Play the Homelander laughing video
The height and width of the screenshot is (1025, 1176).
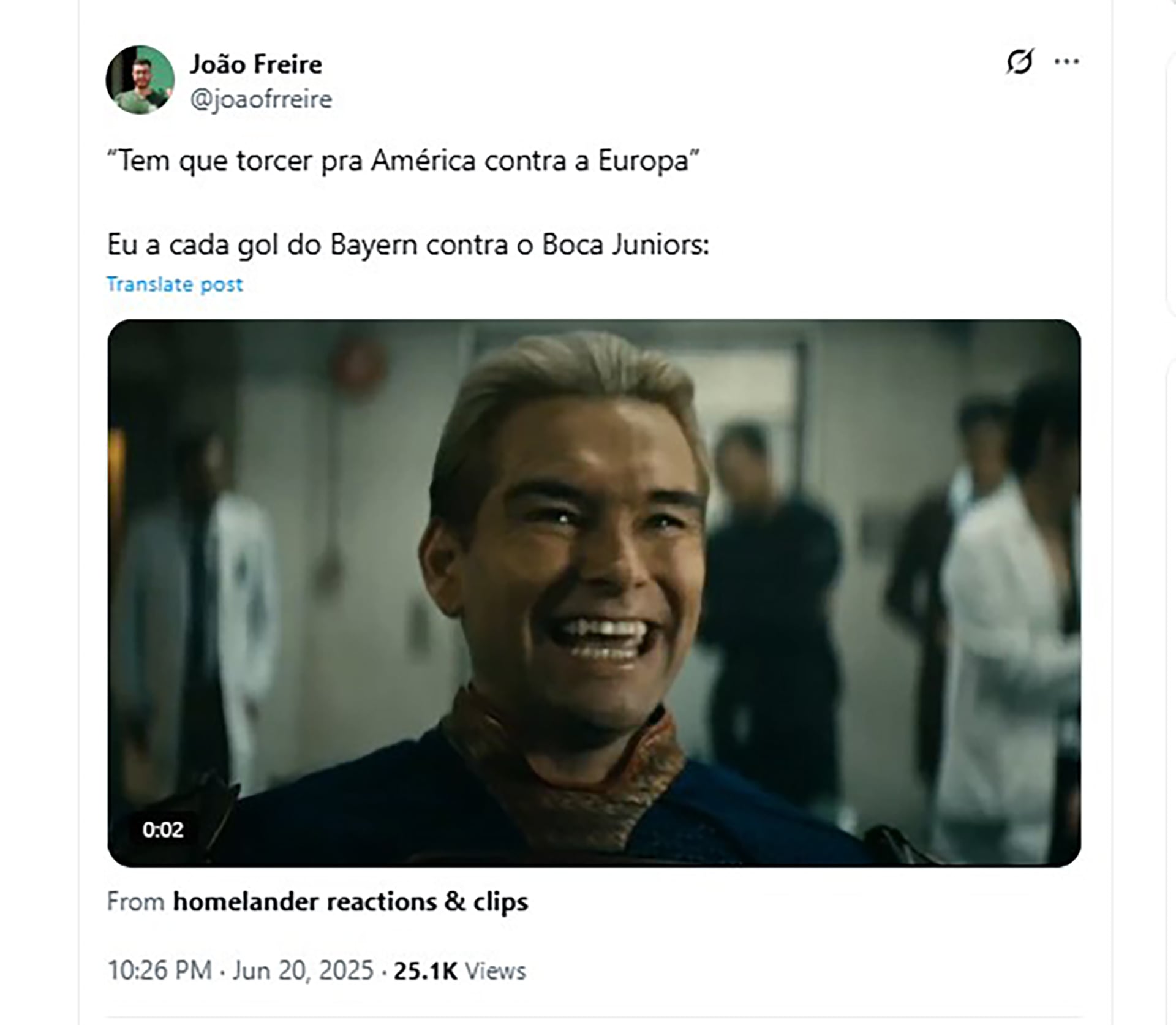(x=594, y=592)
